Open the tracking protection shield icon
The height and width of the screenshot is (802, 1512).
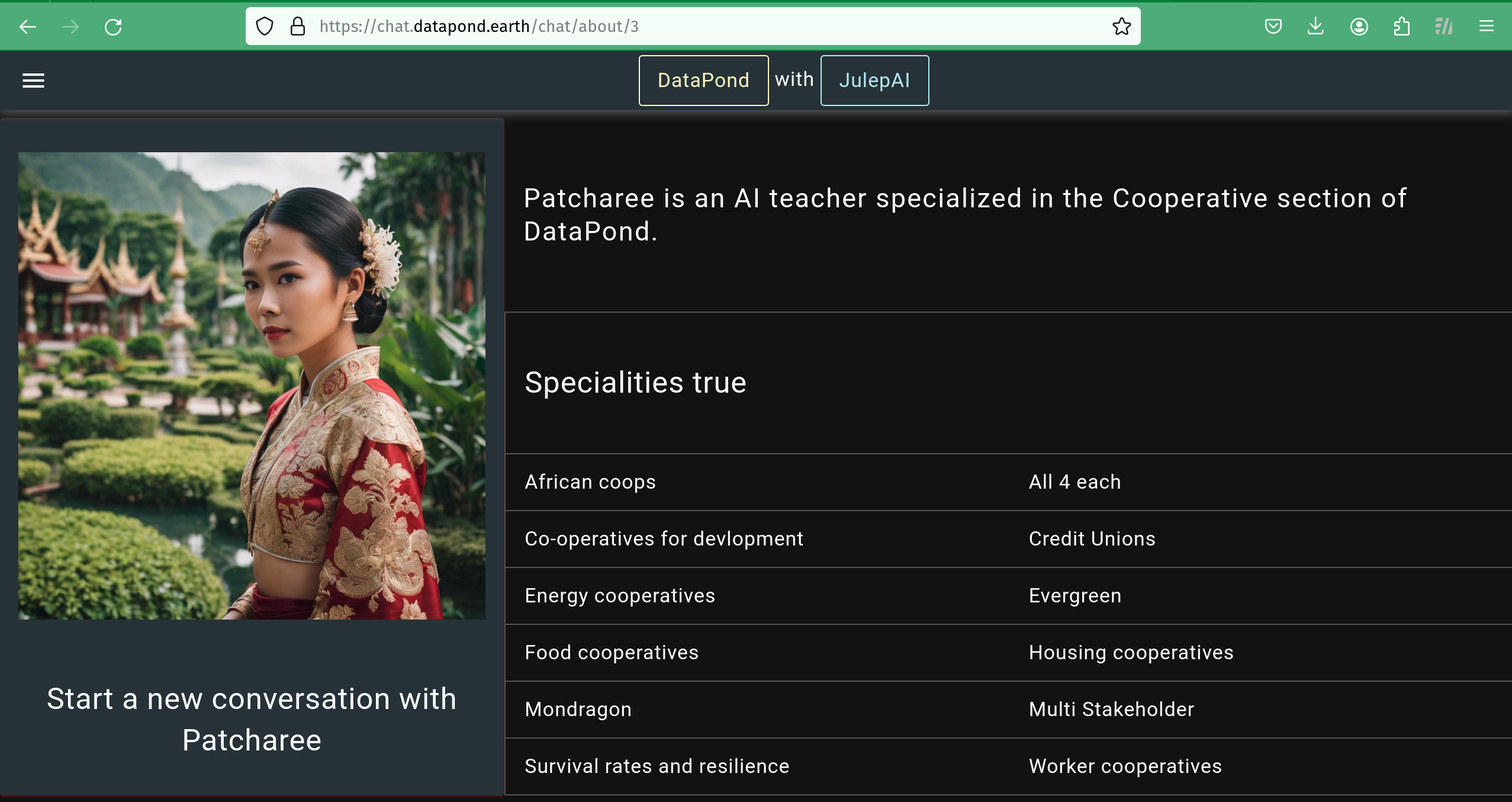[265, 27]
